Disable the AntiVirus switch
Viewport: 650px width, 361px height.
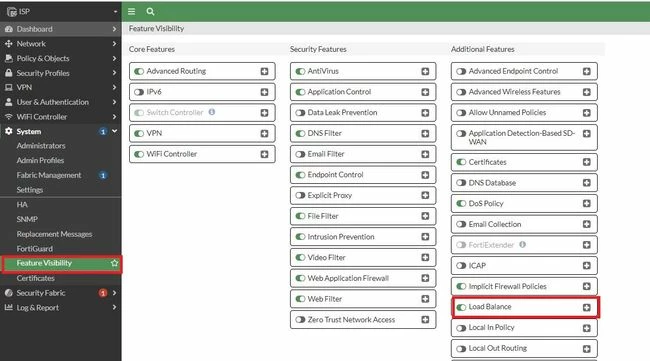300,71
